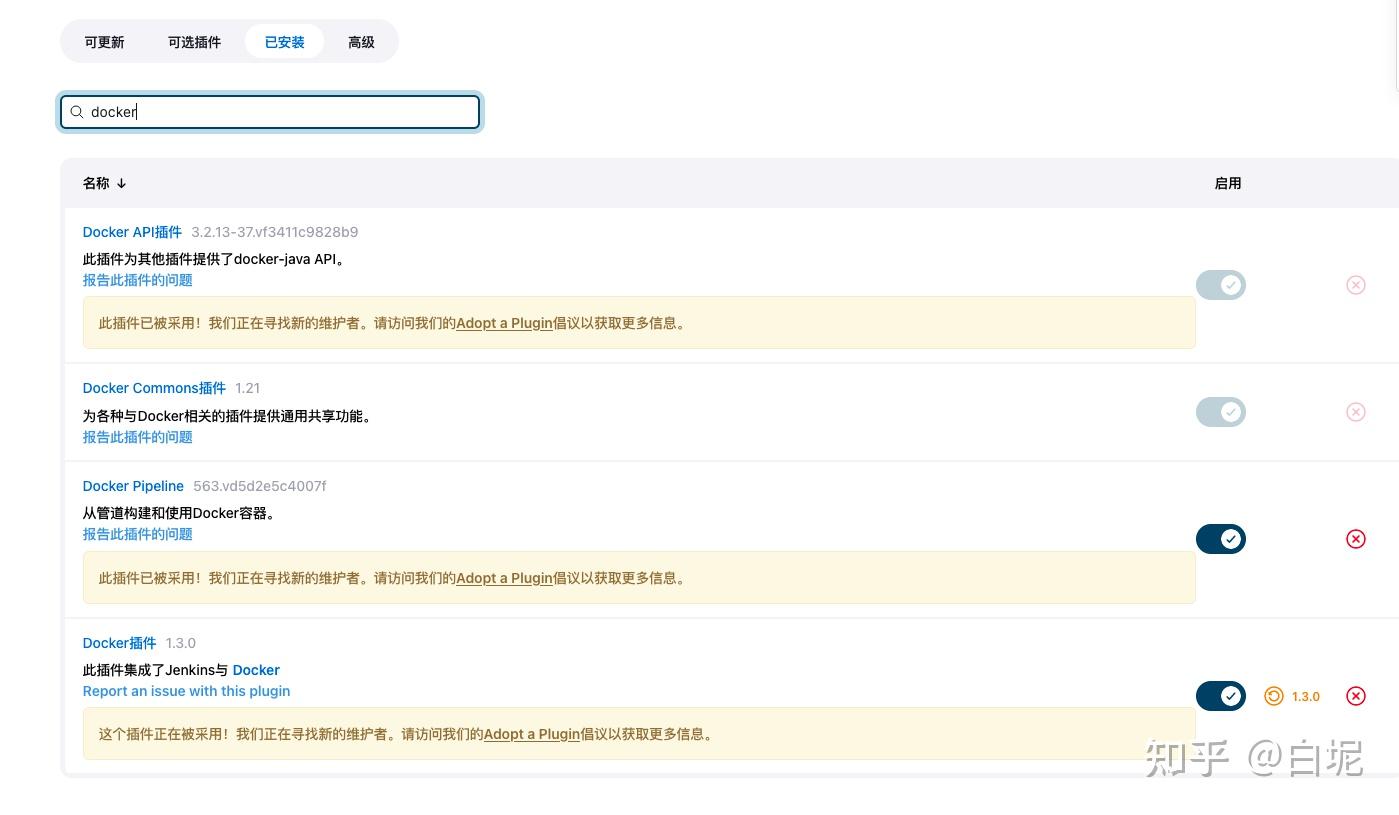1399x815 pixels.
Task: Open the Docker API插件 link
Action: 132,232
